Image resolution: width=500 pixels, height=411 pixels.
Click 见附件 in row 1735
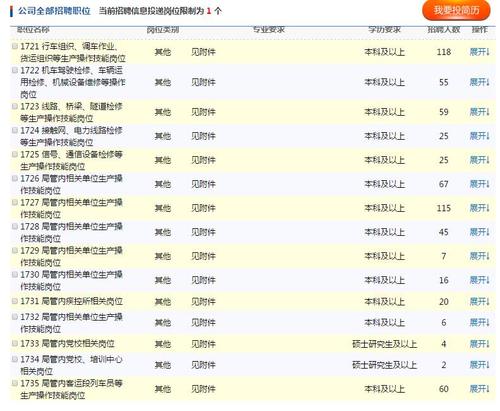[203, 389]
